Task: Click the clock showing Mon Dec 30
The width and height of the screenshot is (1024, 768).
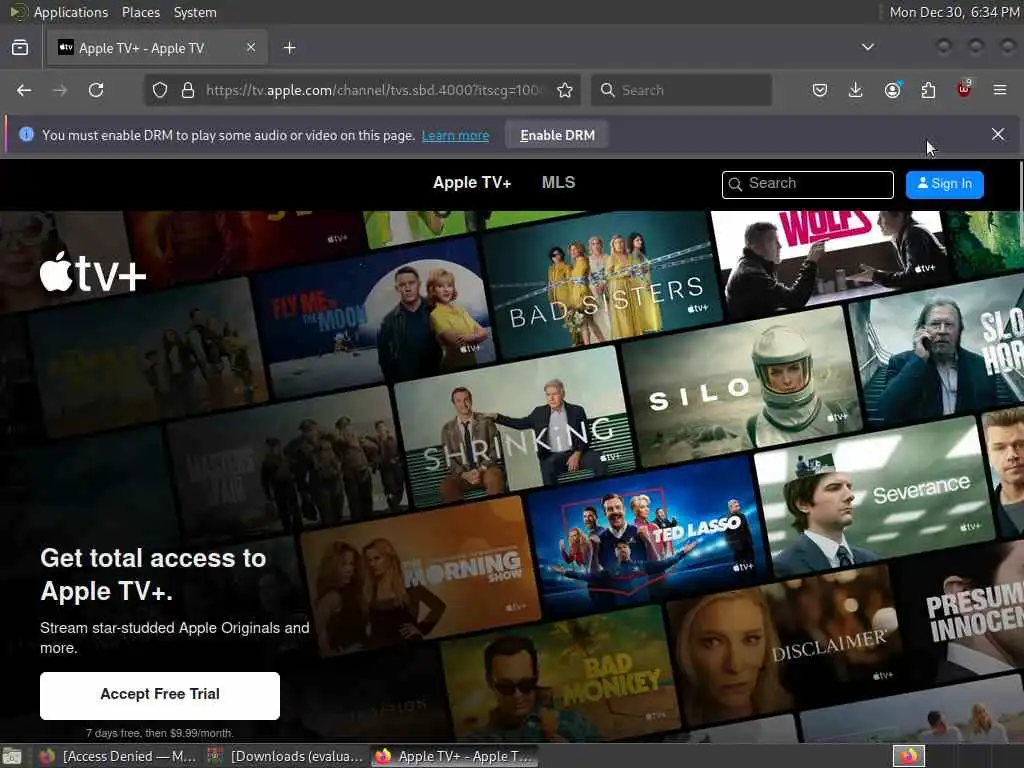Action: point(955,12)
